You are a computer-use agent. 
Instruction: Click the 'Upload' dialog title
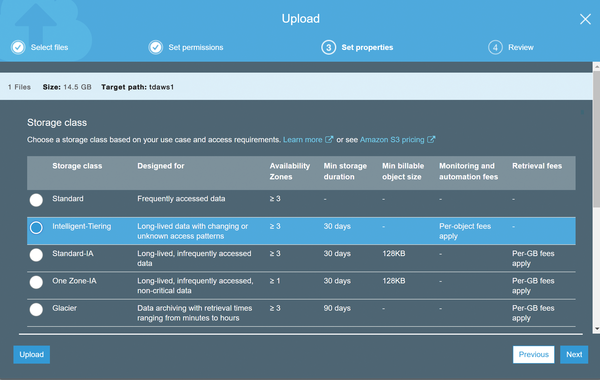click(301, 19)
